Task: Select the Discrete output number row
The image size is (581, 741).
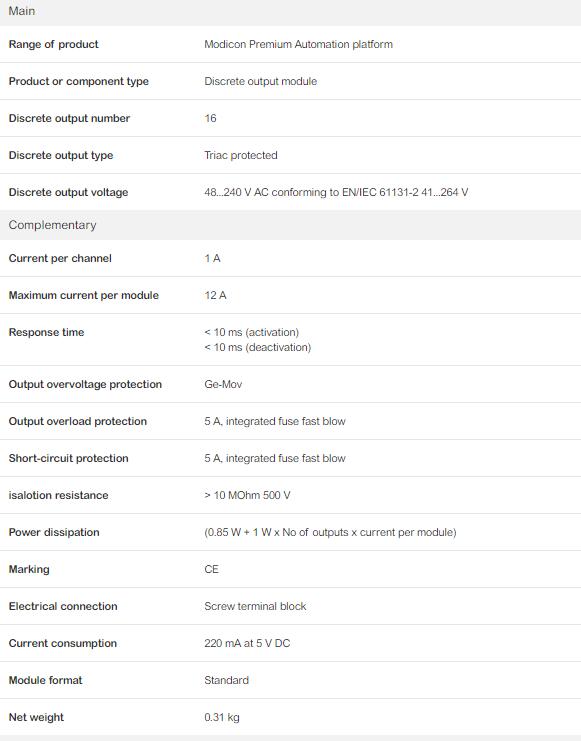Action: click(290, 118)
